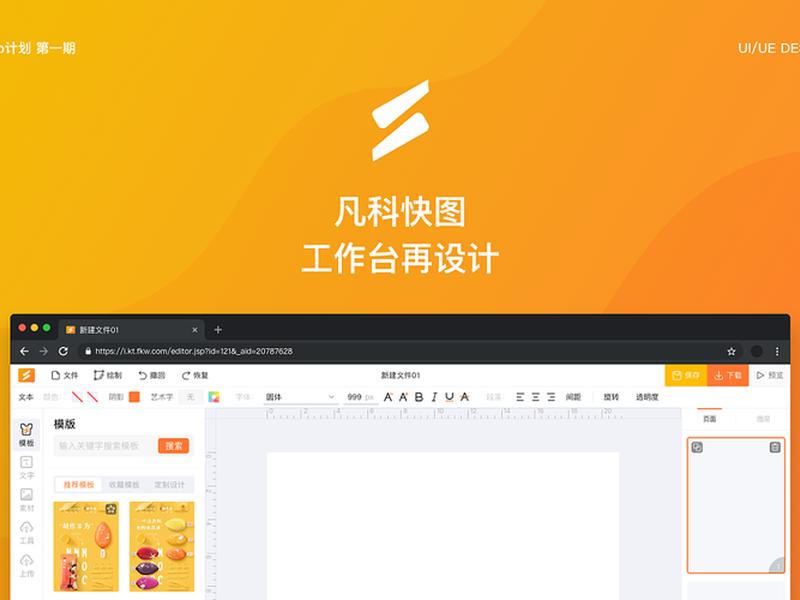Click the browser profile avatar circle
This screenshot has height=600, width=800.
pos(757,351)
